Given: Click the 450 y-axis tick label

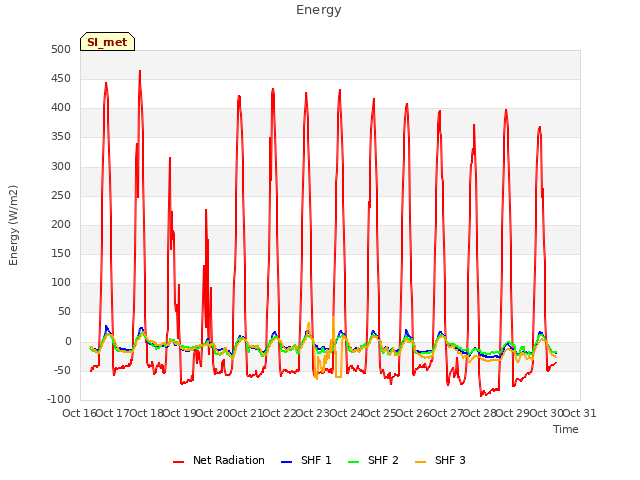Looking at the screenshot, I should (x=61, y=78).
